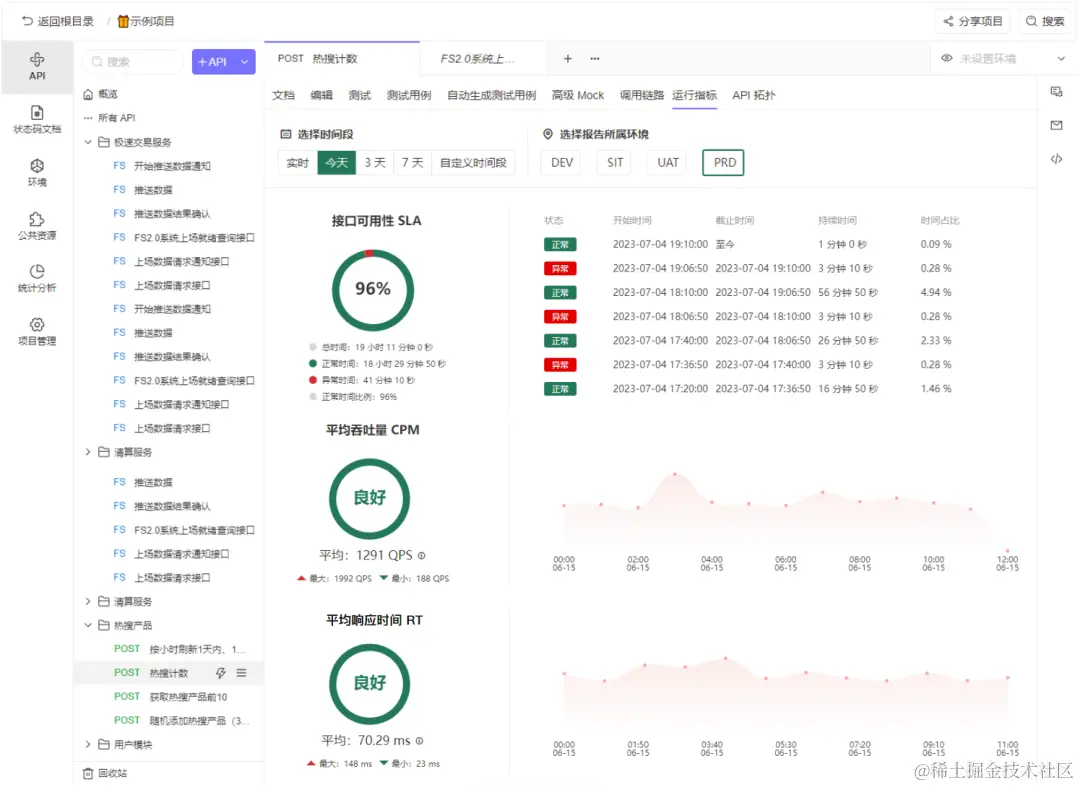Open 项目管理 settings icon
Screen dimensions: 1080x787
pos(37,331)
